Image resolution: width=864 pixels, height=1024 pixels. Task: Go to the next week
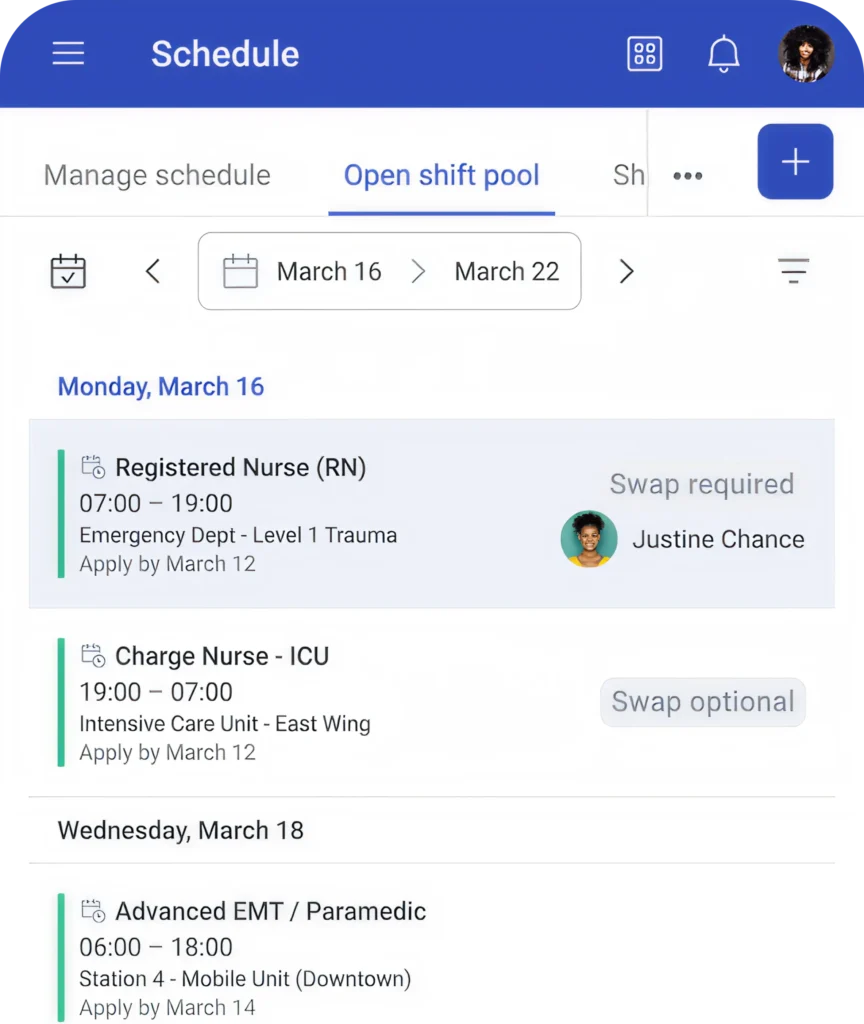626,272
